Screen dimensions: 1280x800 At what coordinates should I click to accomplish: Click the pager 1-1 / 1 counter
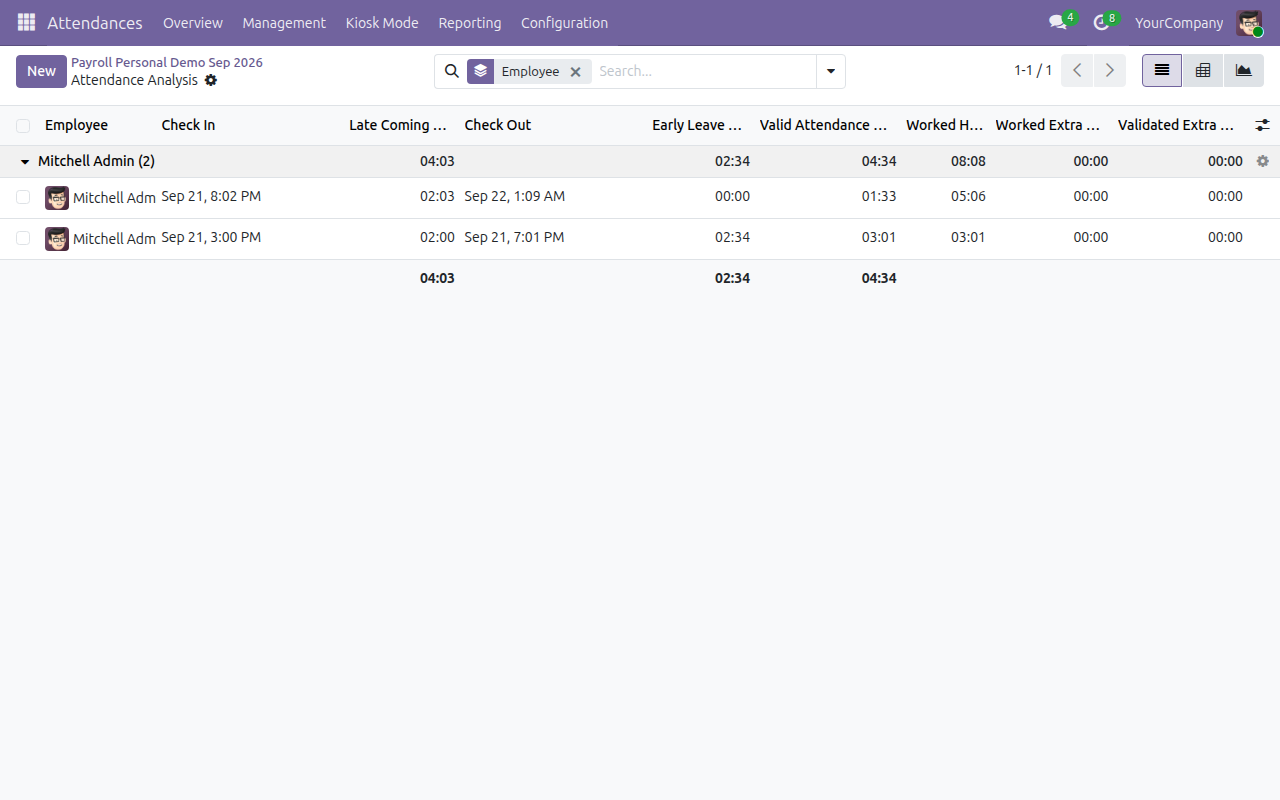(x=1033, y=71)
